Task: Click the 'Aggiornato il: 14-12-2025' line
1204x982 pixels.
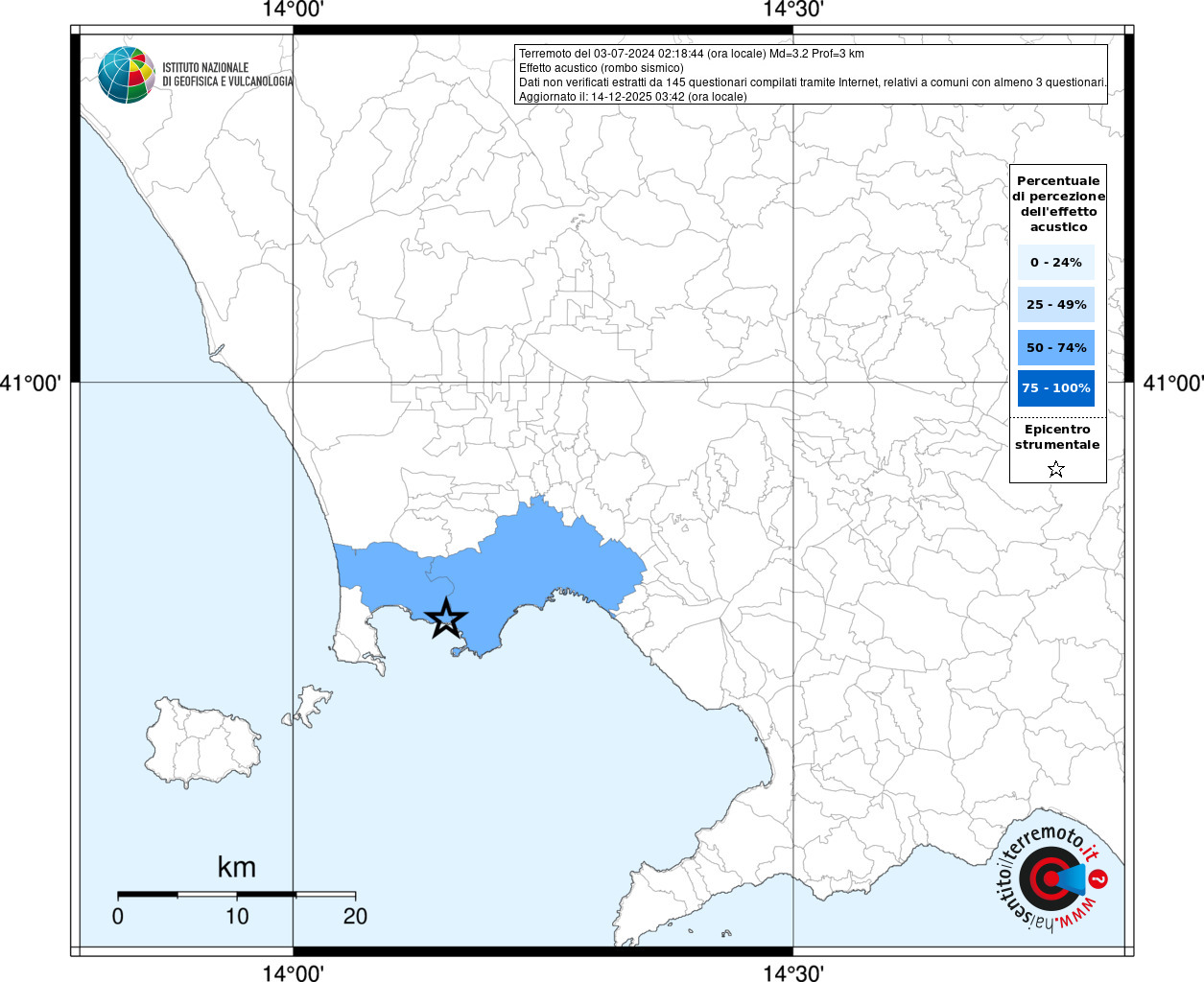Action: pyautogui.click(x=633, y=97)
